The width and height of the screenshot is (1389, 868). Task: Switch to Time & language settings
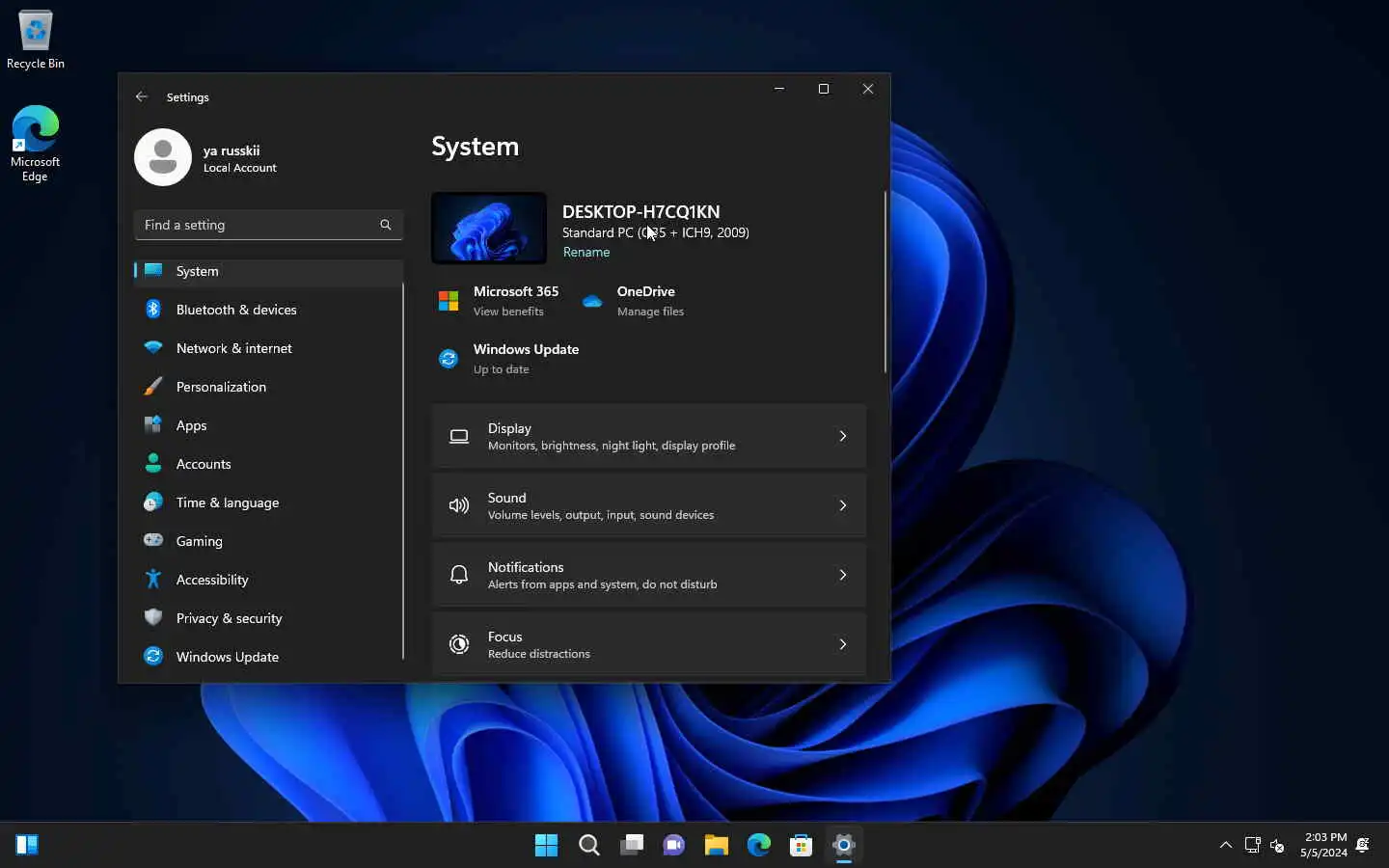click(x=268, y=502)
